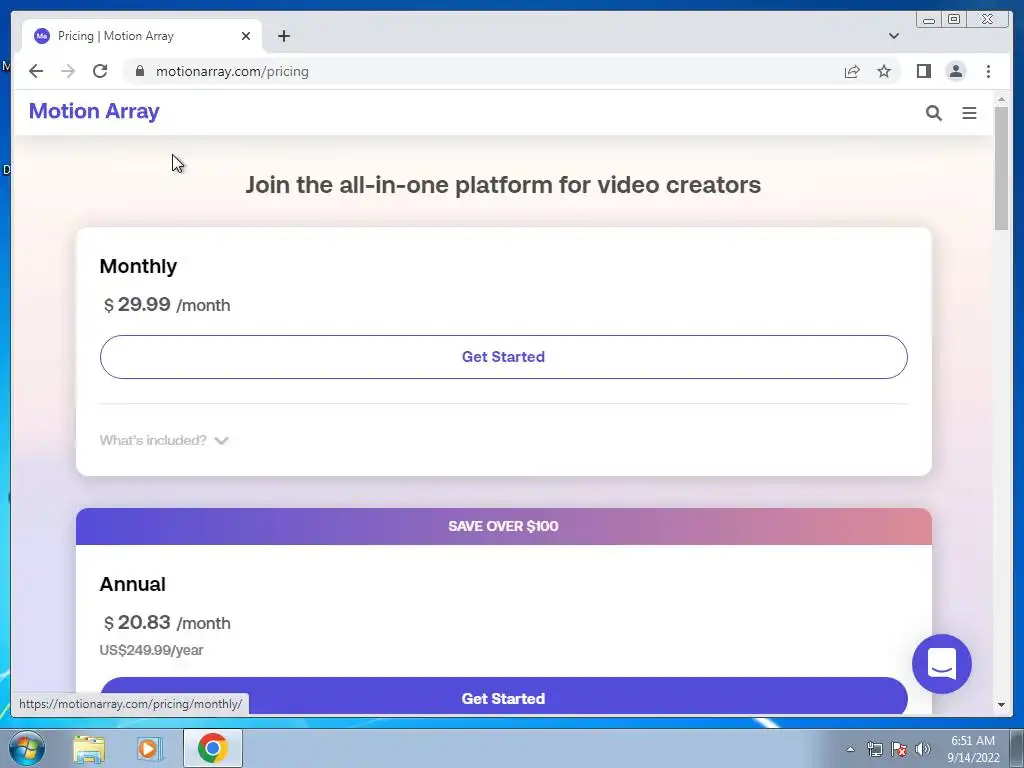Reload the page with refresh icon
Screen dimensions: 1024x768
100,71
